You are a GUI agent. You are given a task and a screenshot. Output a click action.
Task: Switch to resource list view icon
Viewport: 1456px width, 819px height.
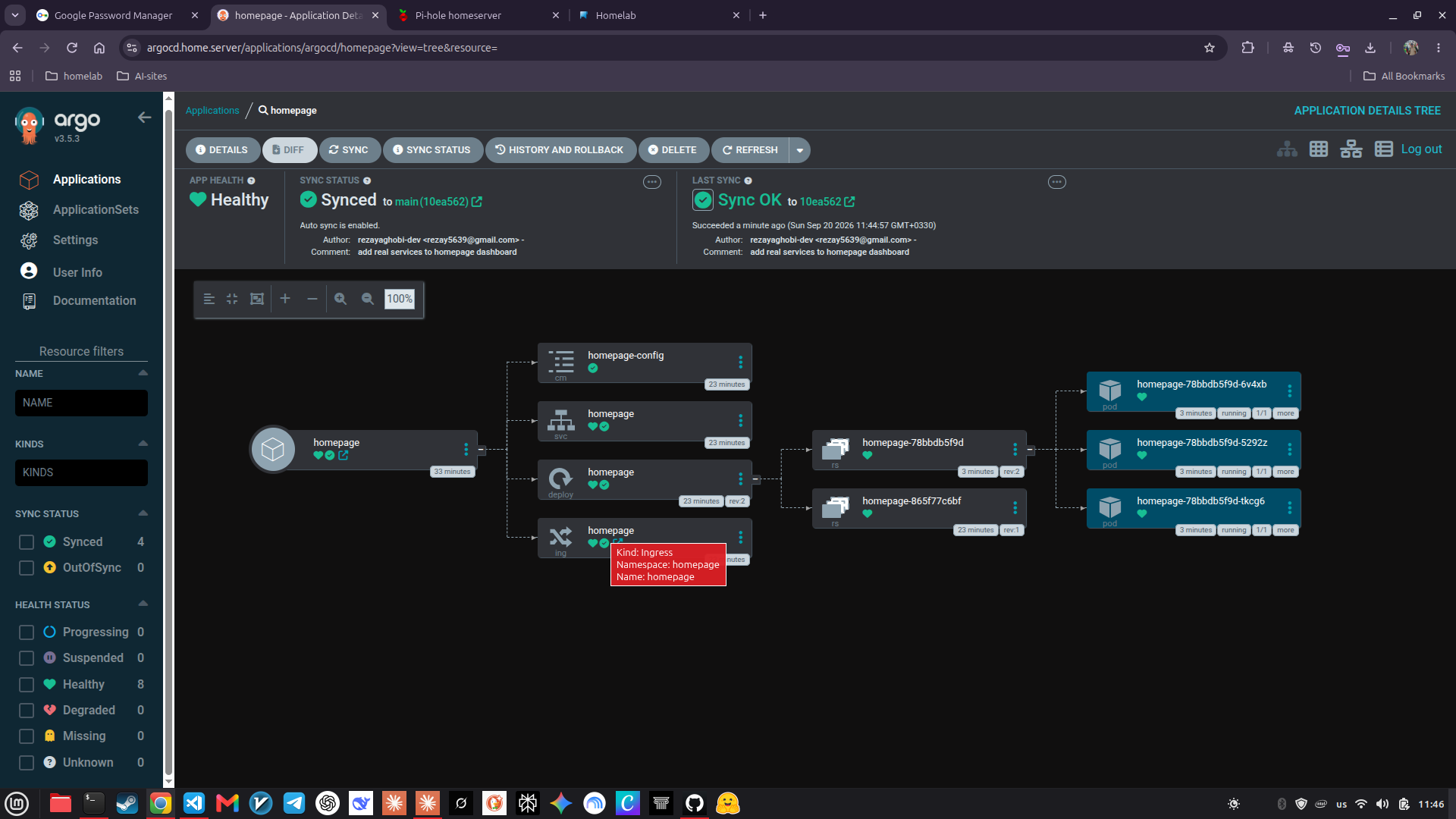pos(1384,149)
